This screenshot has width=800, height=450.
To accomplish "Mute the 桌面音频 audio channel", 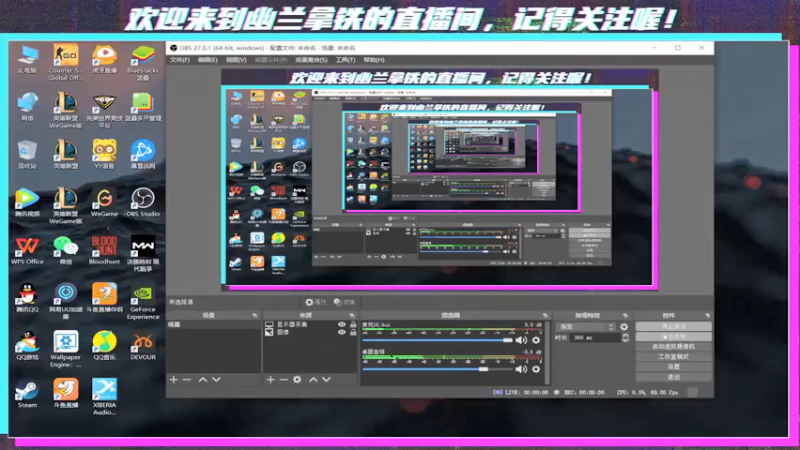I will click(521, 369).
